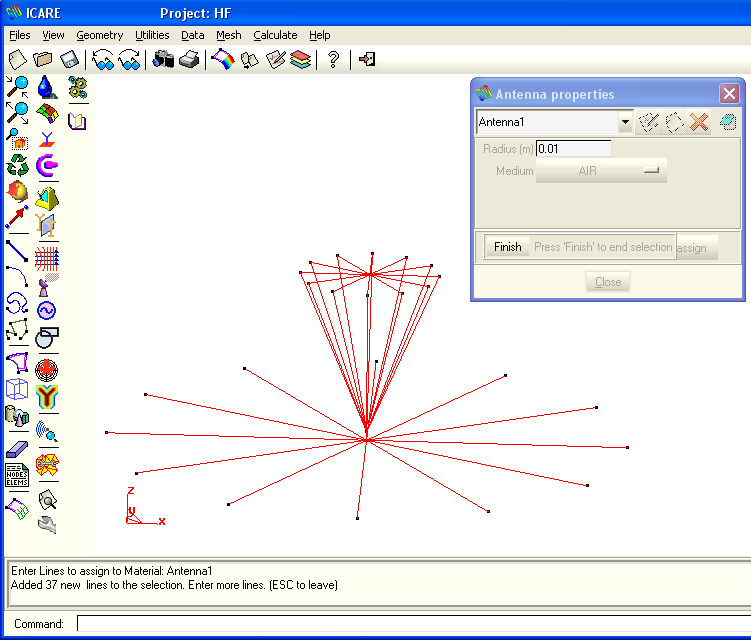Click the wrench over mesh icon
This screenshot has height=640, width=751.
(x=47, y=465)
